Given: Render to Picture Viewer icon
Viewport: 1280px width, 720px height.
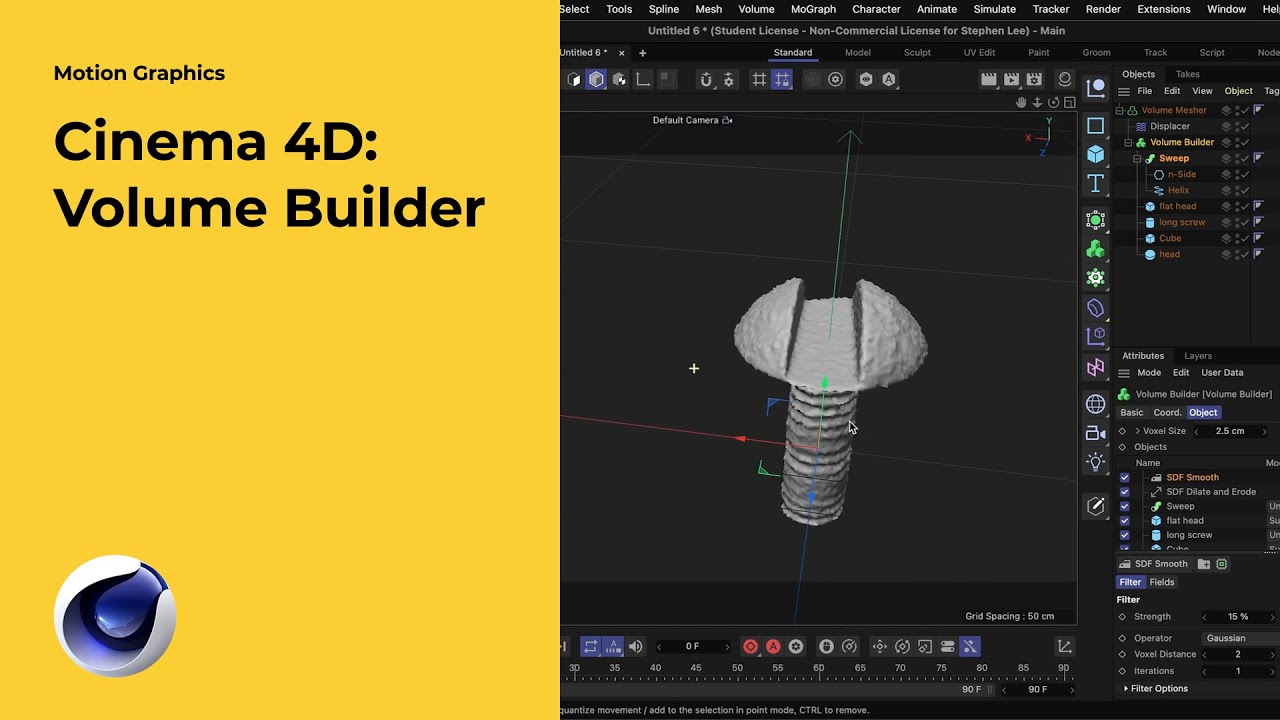Looking at the screenshot, I should pyautogui.click(x=1012, y=79).
